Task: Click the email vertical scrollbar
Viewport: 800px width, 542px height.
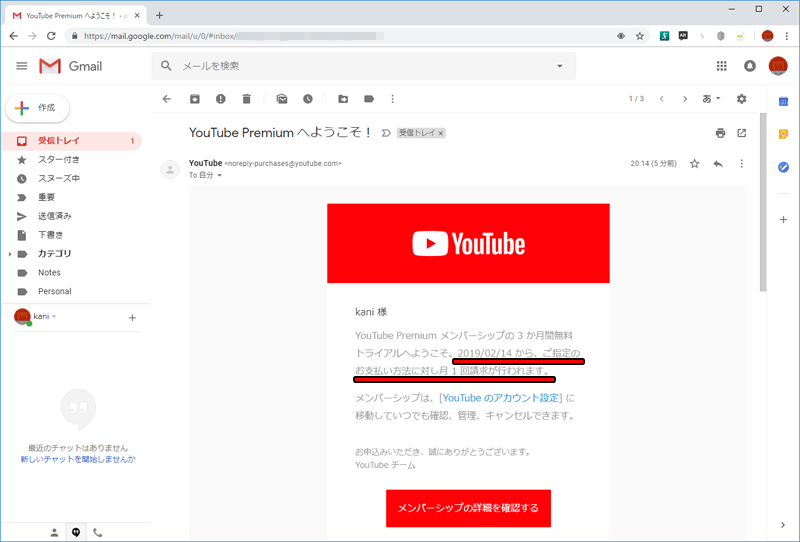Action: click(x=763, y=202)
